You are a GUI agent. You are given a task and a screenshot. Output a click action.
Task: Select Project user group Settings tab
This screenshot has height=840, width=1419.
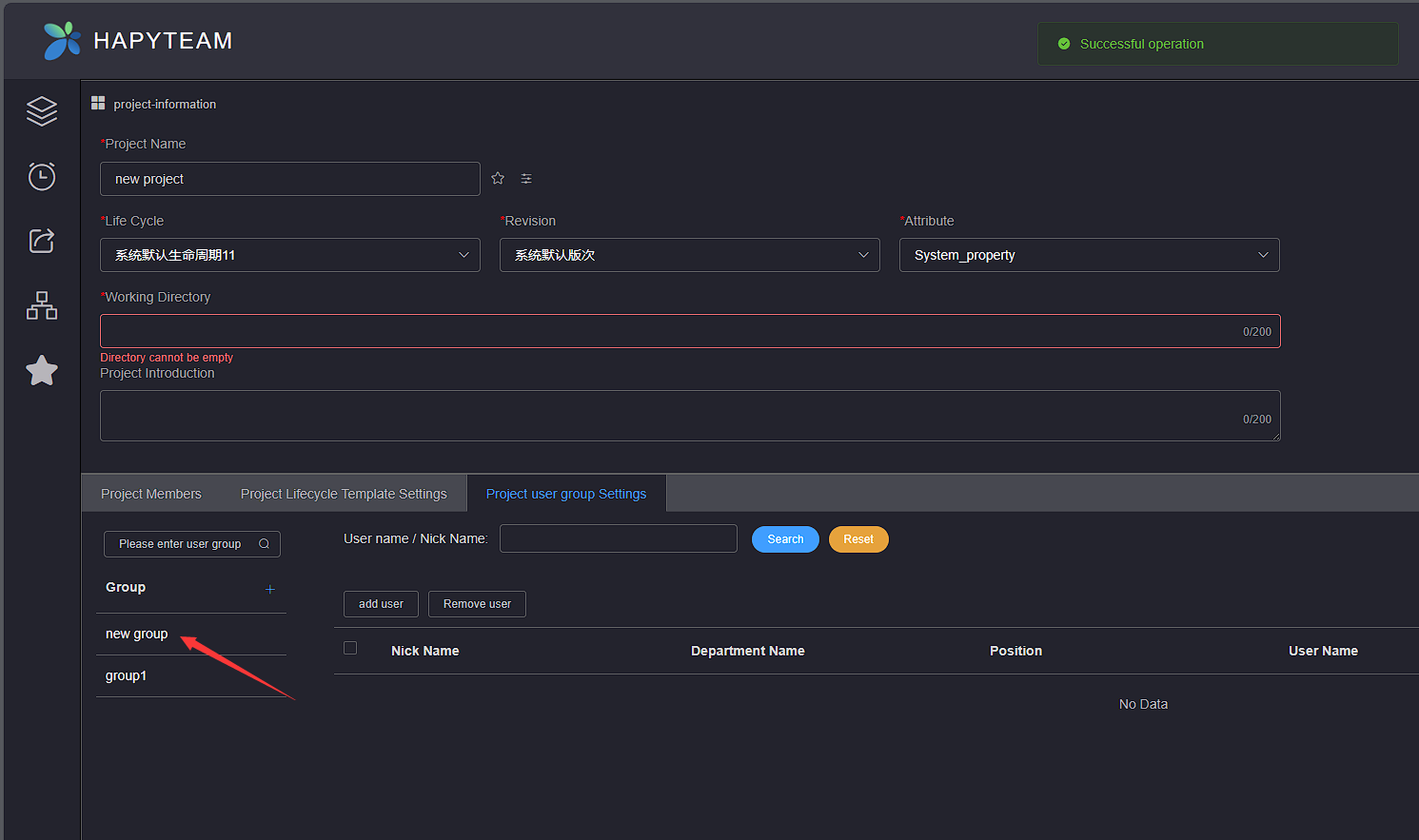(x=566, y=494)
